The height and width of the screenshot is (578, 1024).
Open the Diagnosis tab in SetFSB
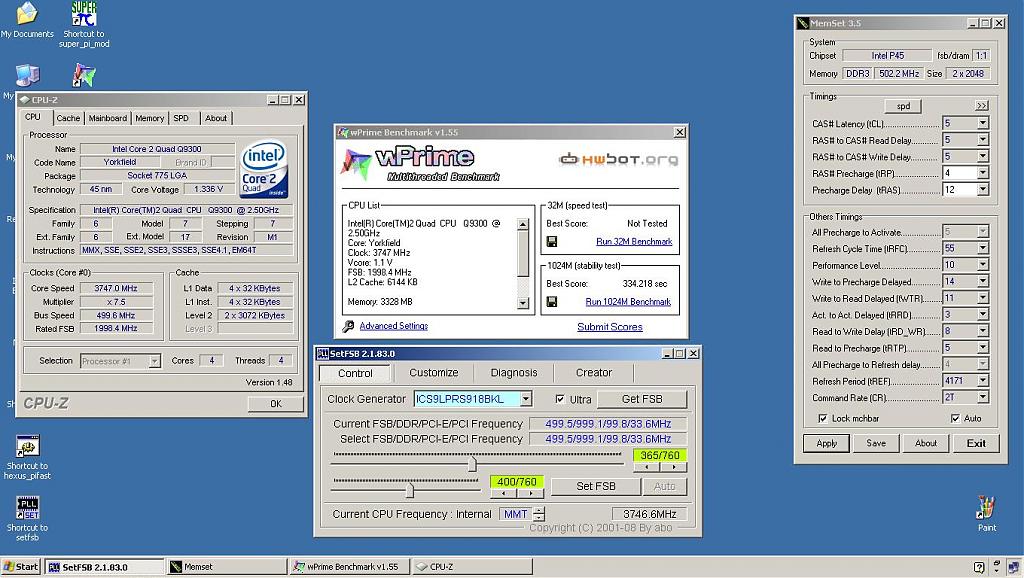coord(514,373)
